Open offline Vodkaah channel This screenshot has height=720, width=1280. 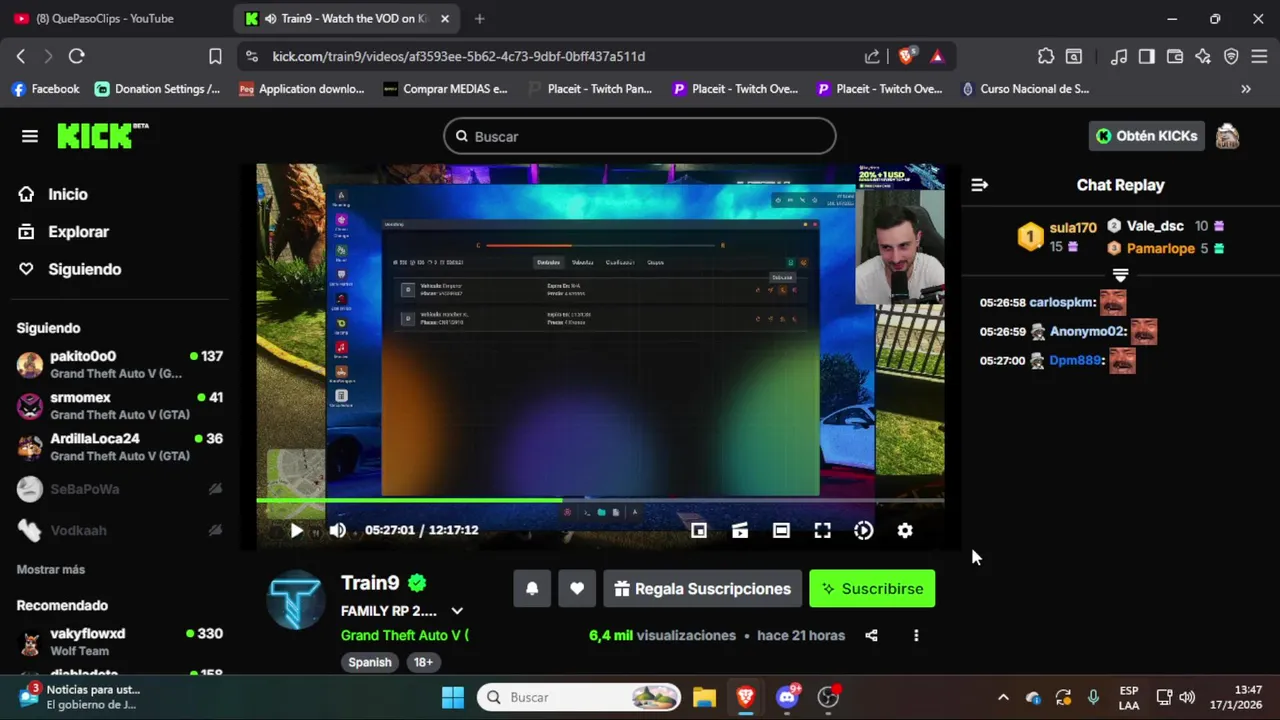coord(120,530)
